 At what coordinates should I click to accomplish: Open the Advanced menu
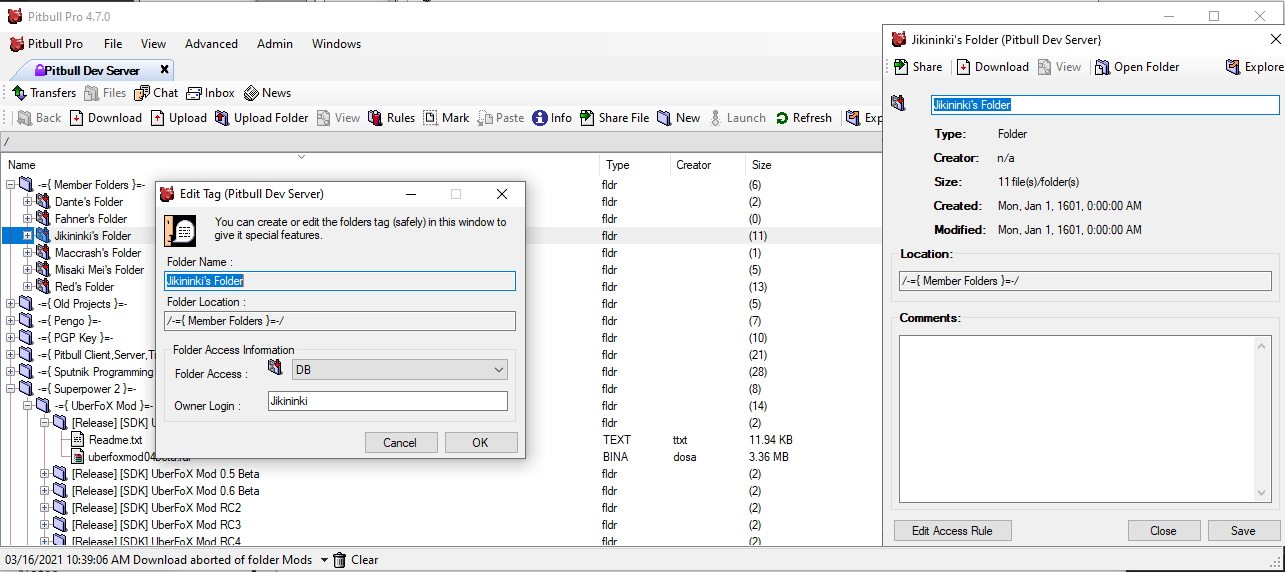click(x=211, y=44)
